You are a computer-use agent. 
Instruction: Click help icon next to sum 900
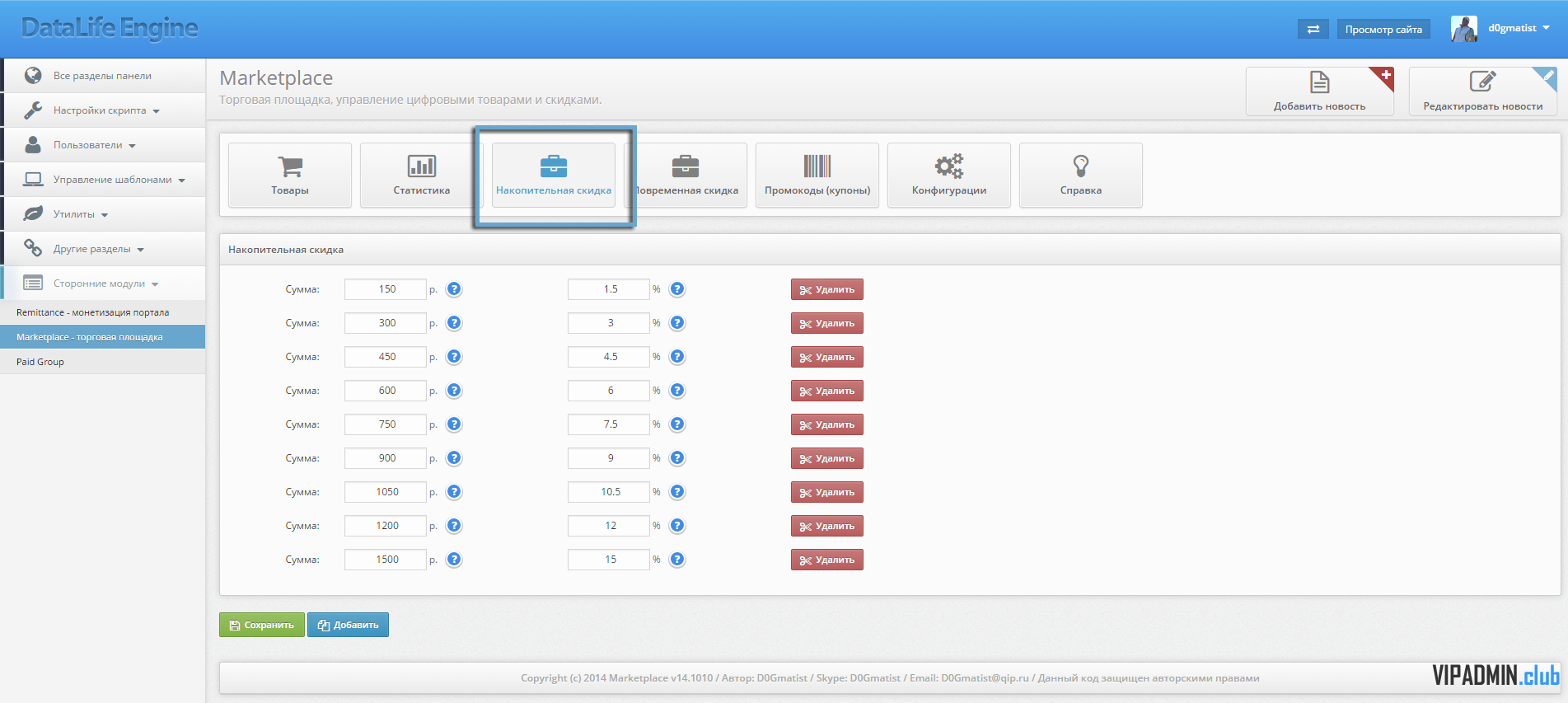coord(454,458)
